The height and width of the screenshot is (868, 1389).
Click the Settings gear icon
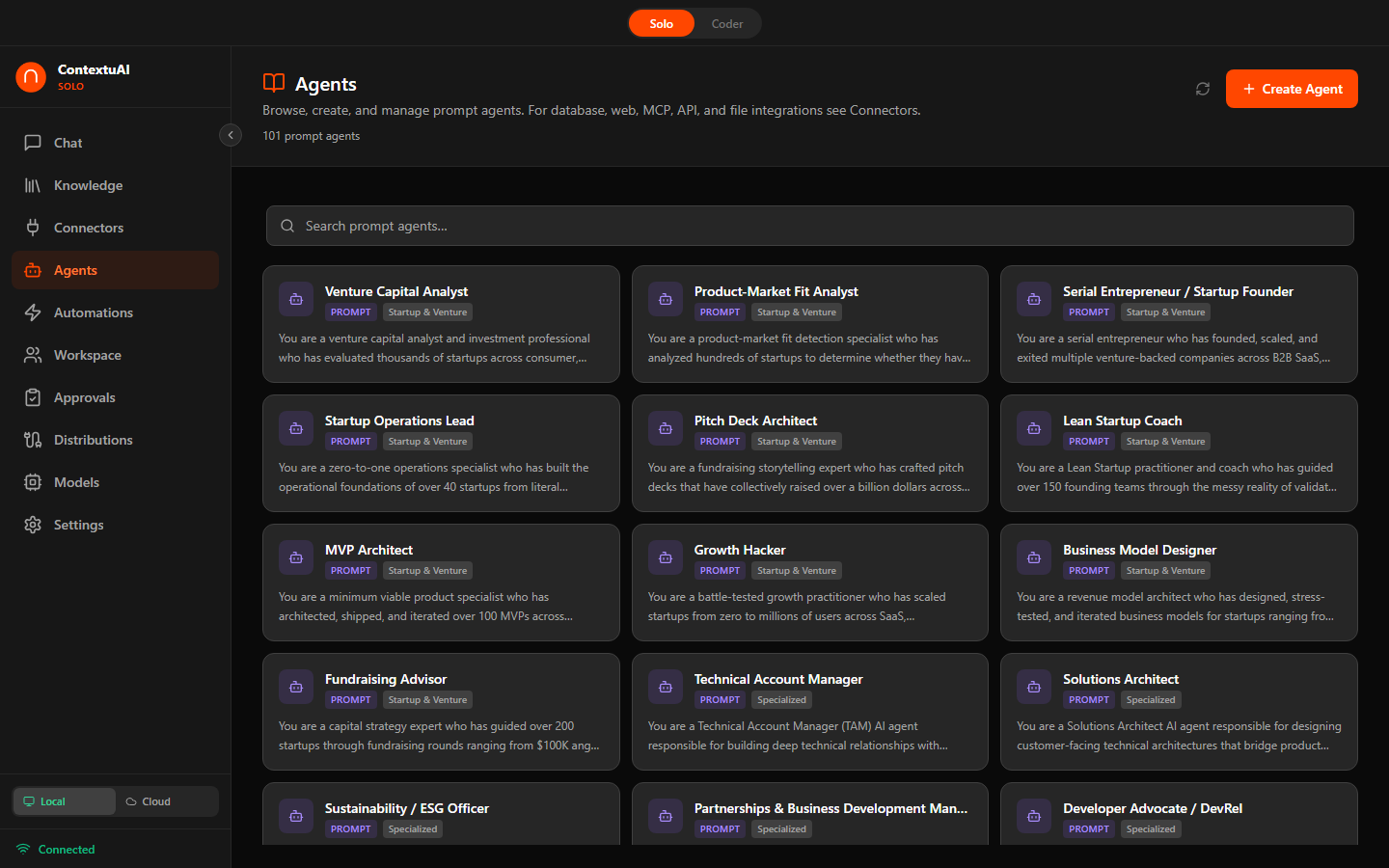(33, 525)
